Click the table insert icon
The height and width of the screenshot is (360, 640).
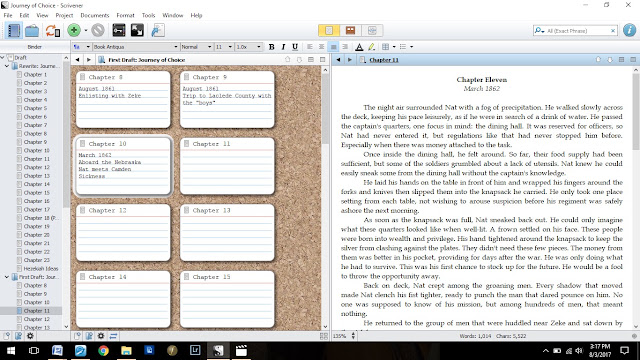[385, 47]
